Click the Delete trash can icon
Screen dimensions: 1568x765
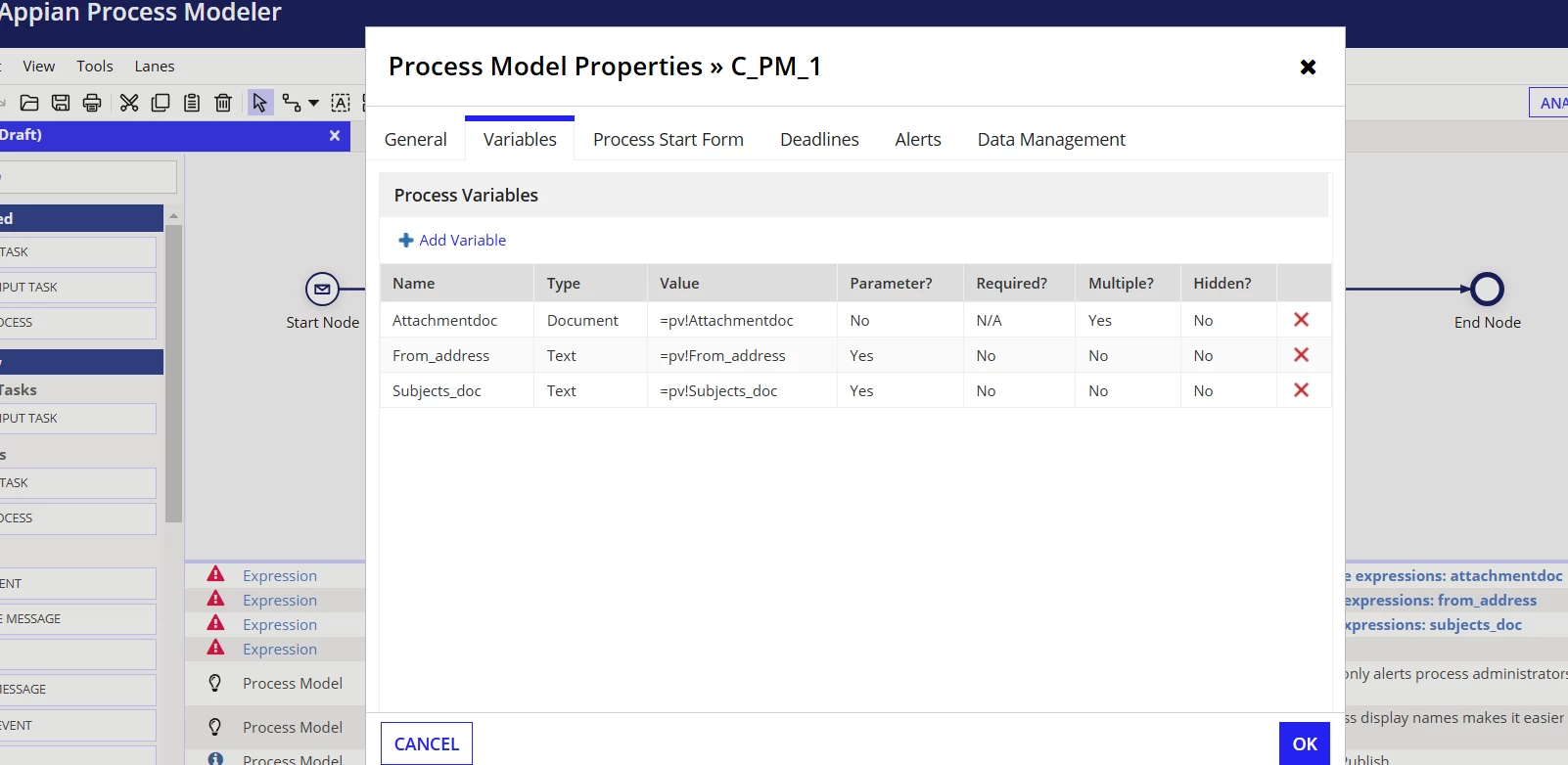(223, 103)
